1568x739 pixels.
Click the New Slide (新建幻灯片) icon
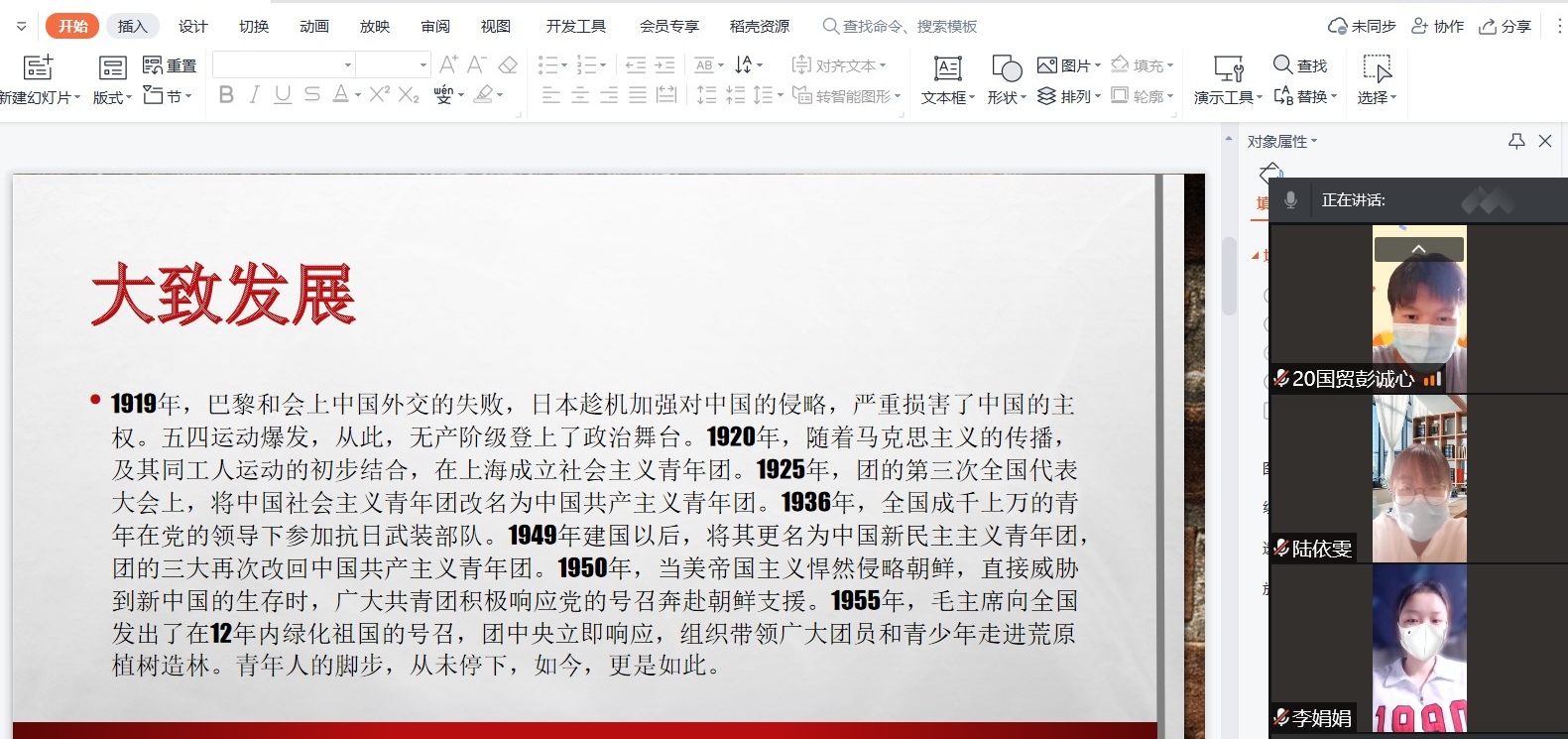coord(38,67)
